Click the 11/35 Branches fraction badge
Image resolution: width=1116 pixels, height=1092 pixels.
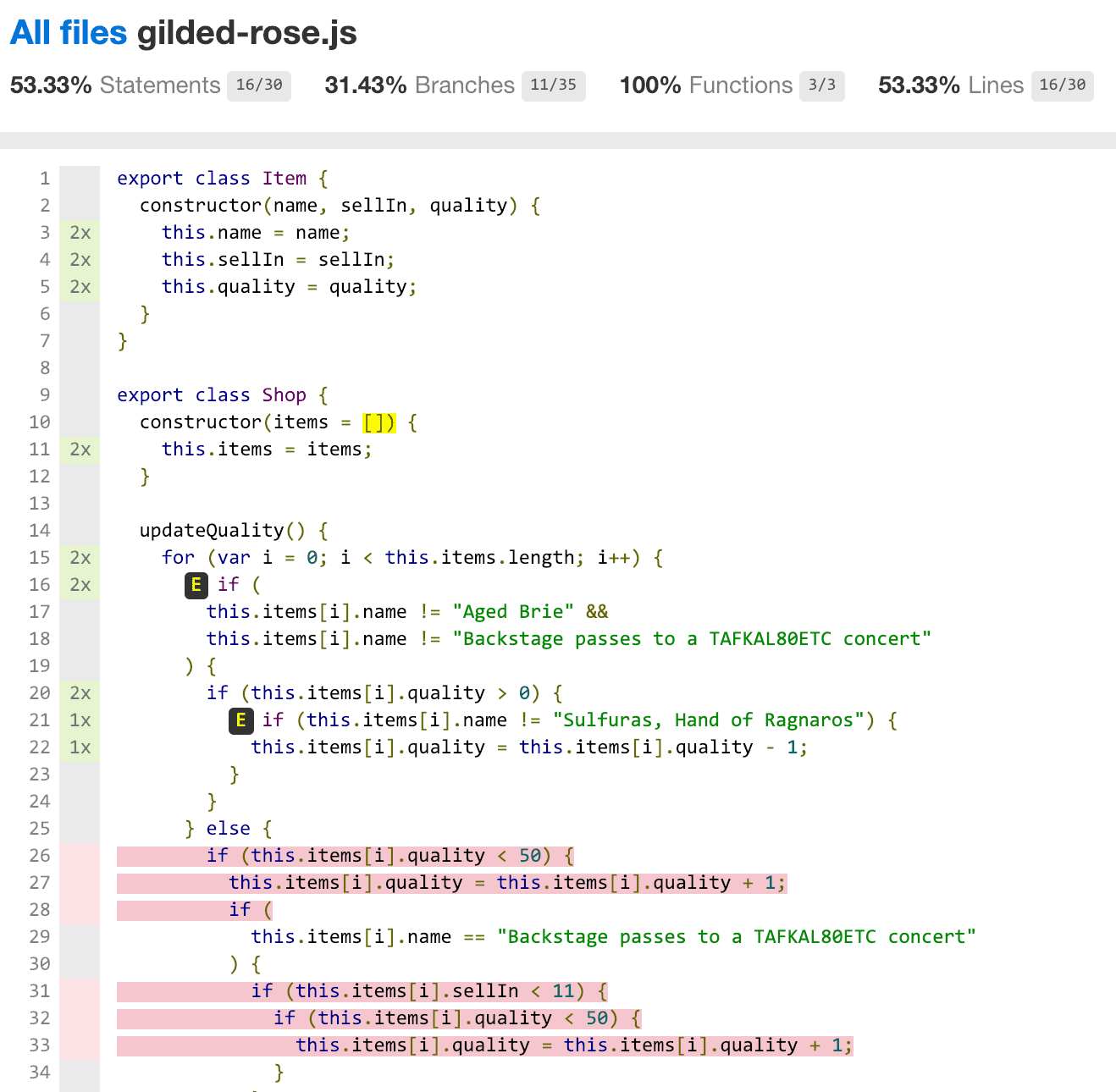pos(553,85)
